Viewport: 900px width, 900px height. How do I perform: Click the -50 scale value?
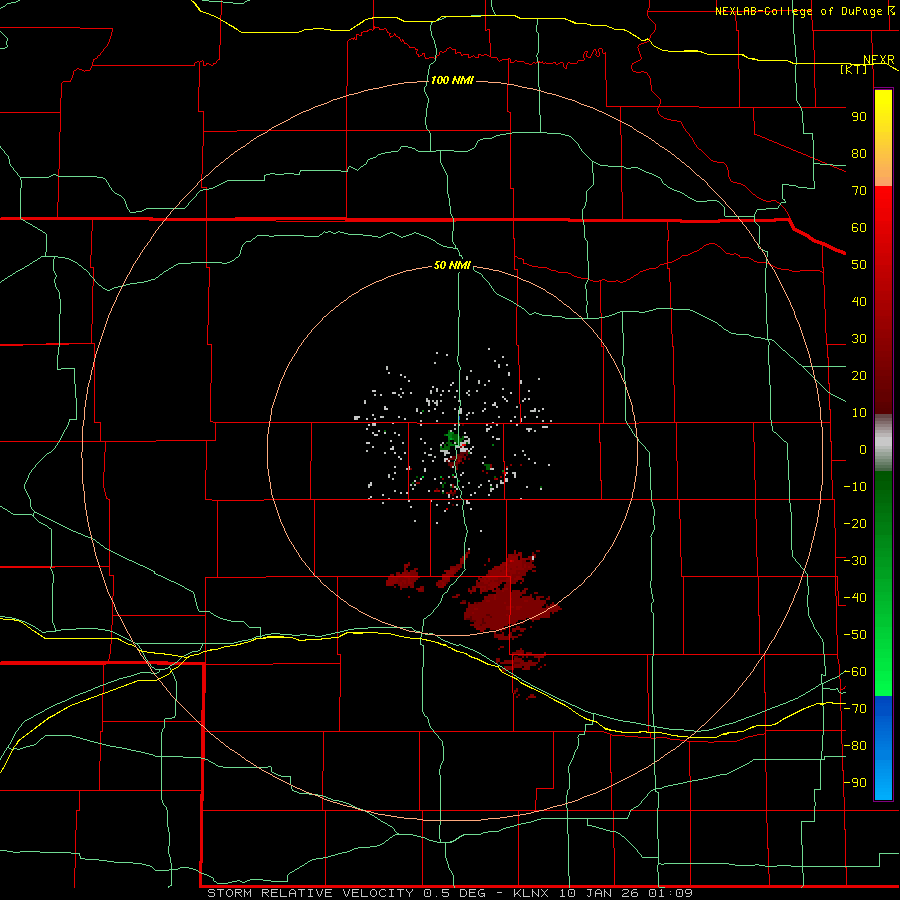tap(855, 635)
